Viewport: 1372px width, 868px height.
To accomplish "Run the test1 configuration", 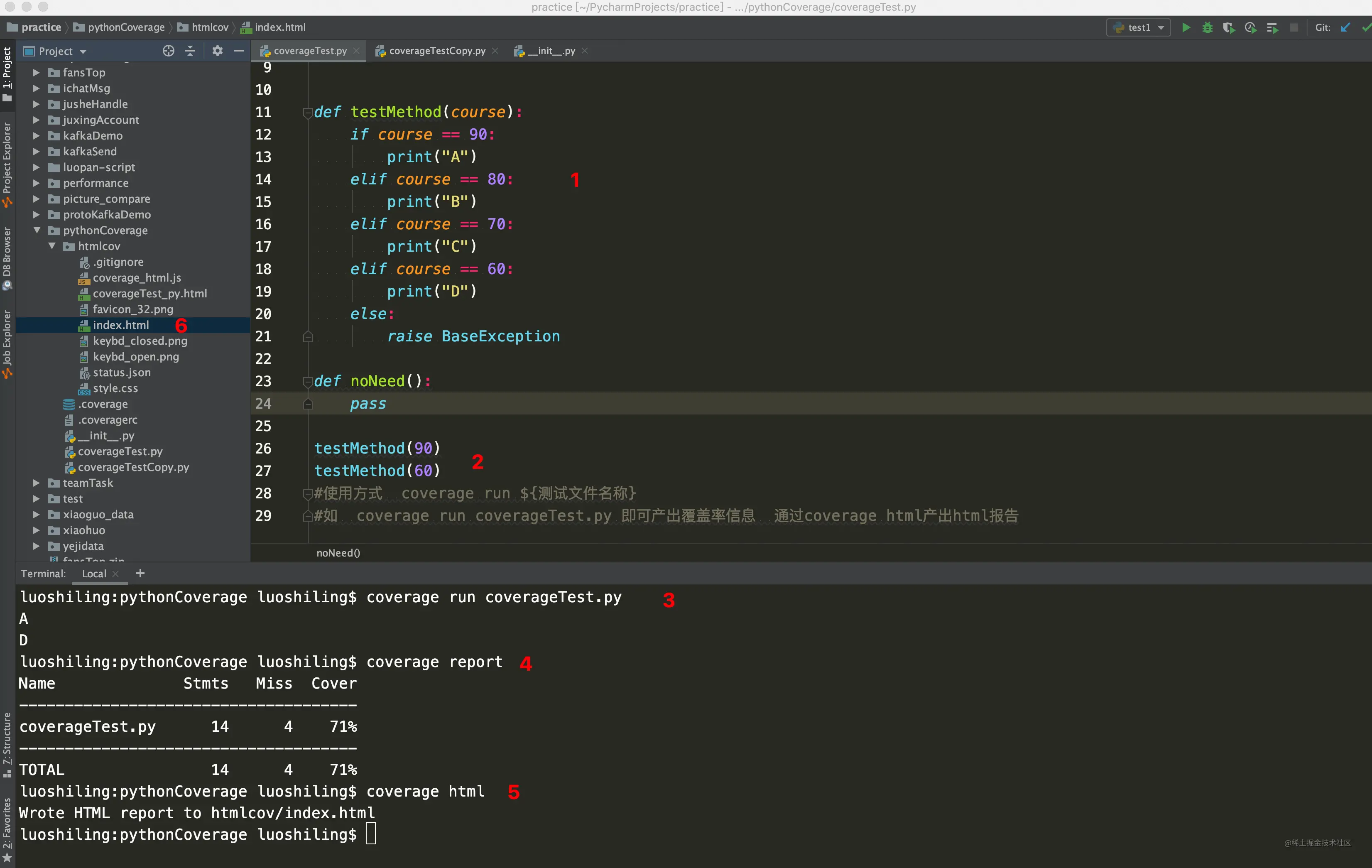I will tap(1186, 27).
